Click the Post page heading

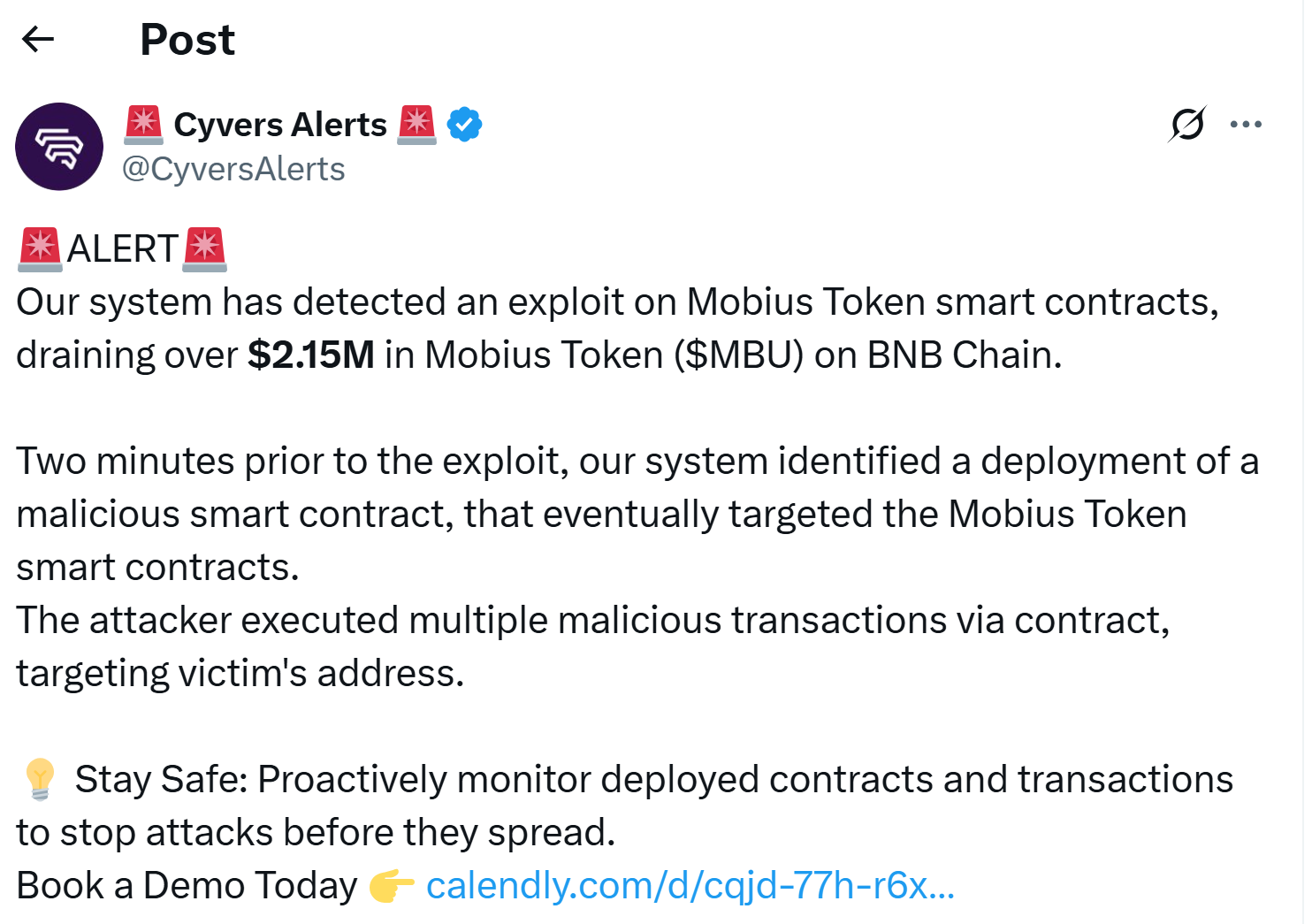[x=187, y=40]
